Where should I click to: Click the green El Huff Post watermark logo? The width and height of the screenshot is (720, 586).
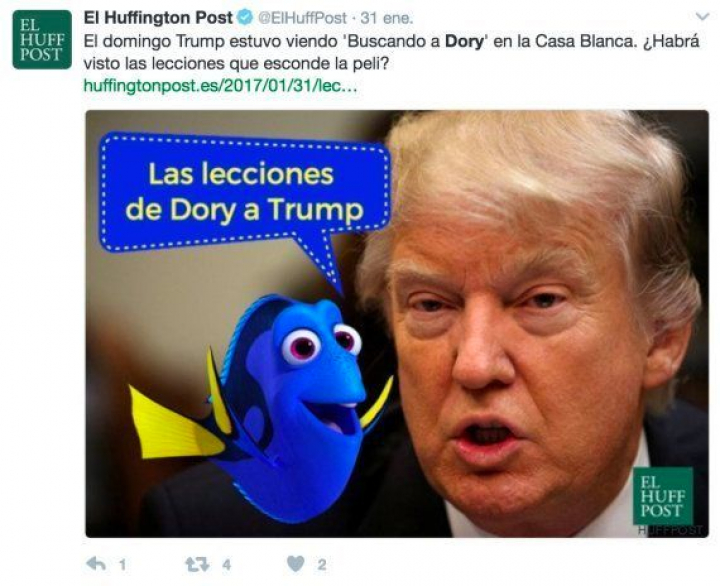click(661, 498)
